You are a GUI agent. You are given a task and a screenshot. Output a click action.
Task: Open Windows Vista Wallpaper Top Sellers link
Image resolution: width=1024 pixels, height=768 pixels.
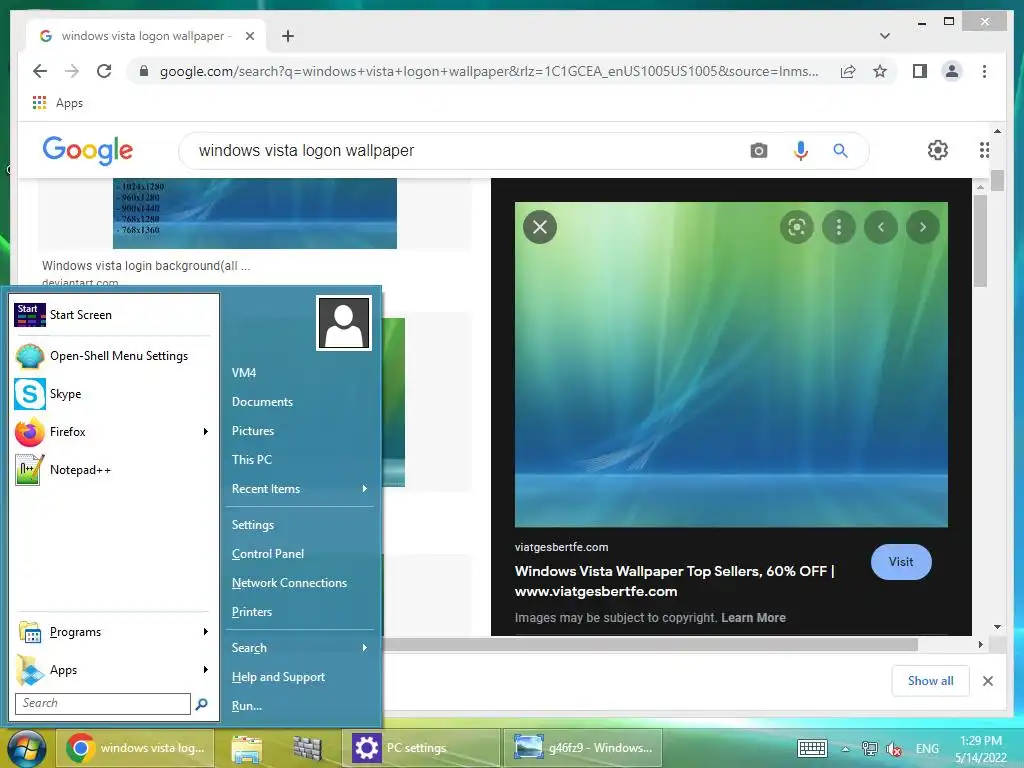click(675, 581)
